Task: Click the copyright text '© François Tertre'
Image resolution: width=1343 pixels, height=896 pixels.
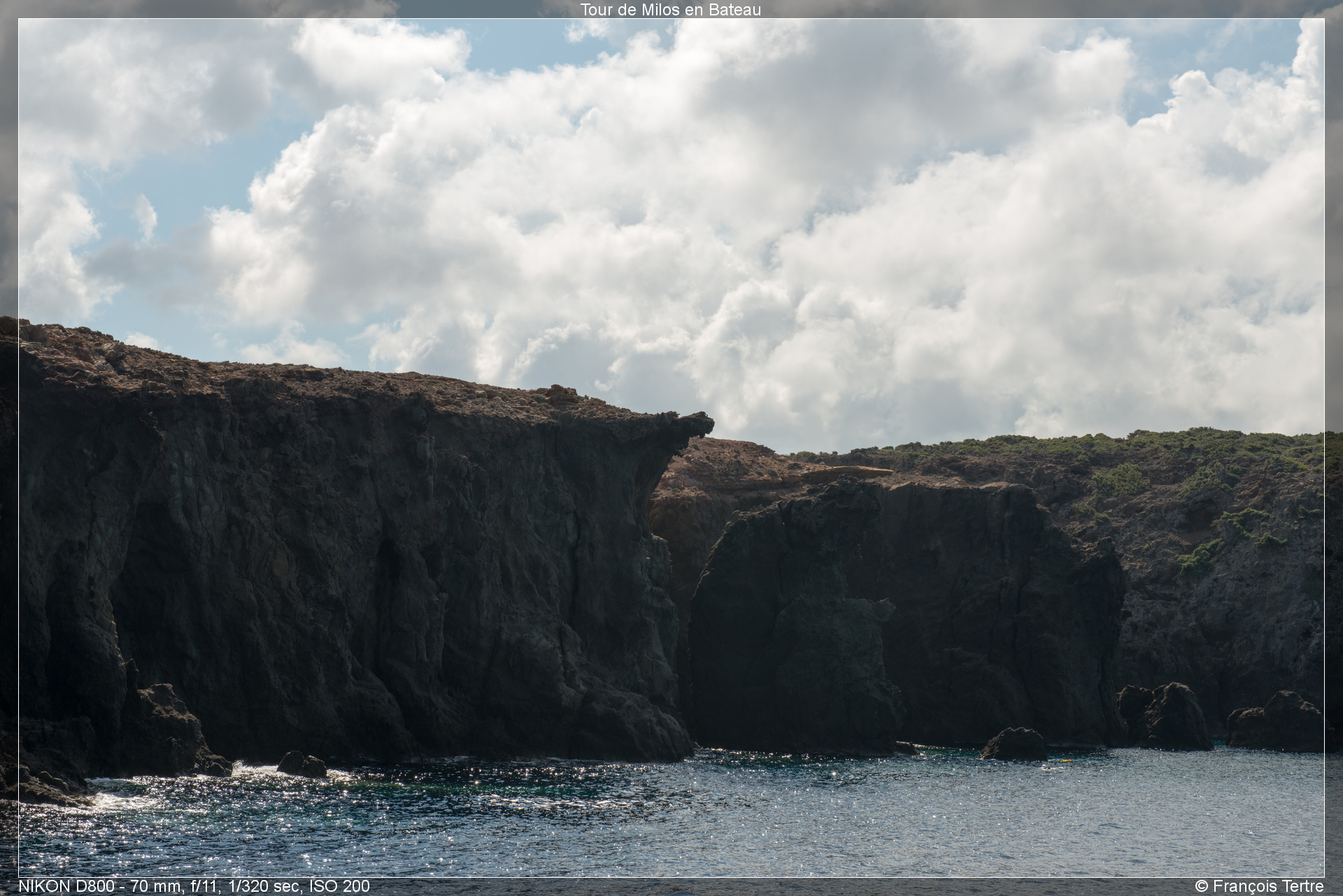Action: pos(1259,886)
